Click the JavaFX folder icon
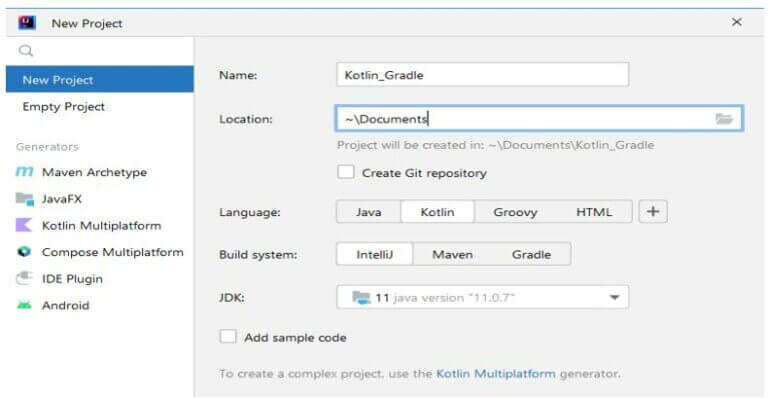Image resolution: width=768 pixels, height=398 pixels. pos(24,199)
